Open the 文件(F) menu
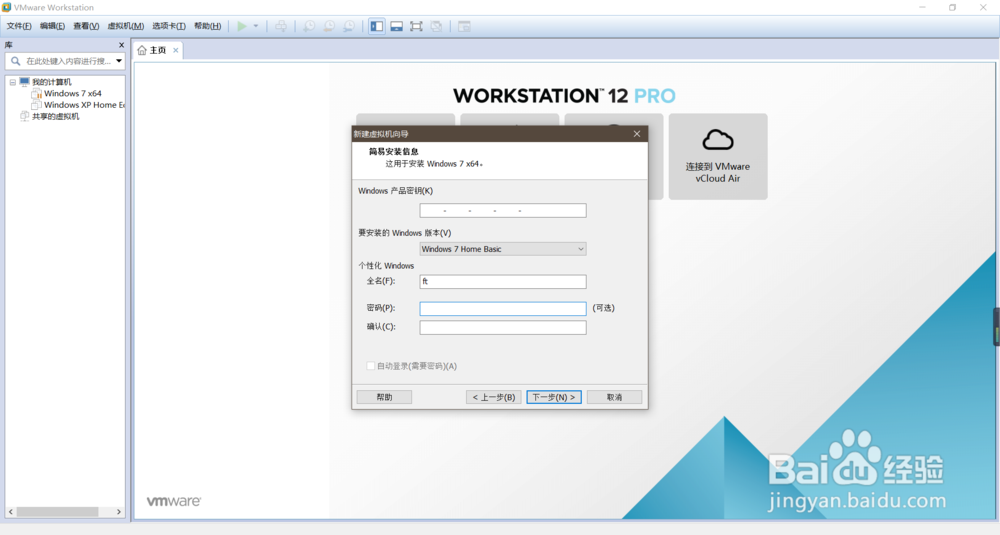 (18, 26)
